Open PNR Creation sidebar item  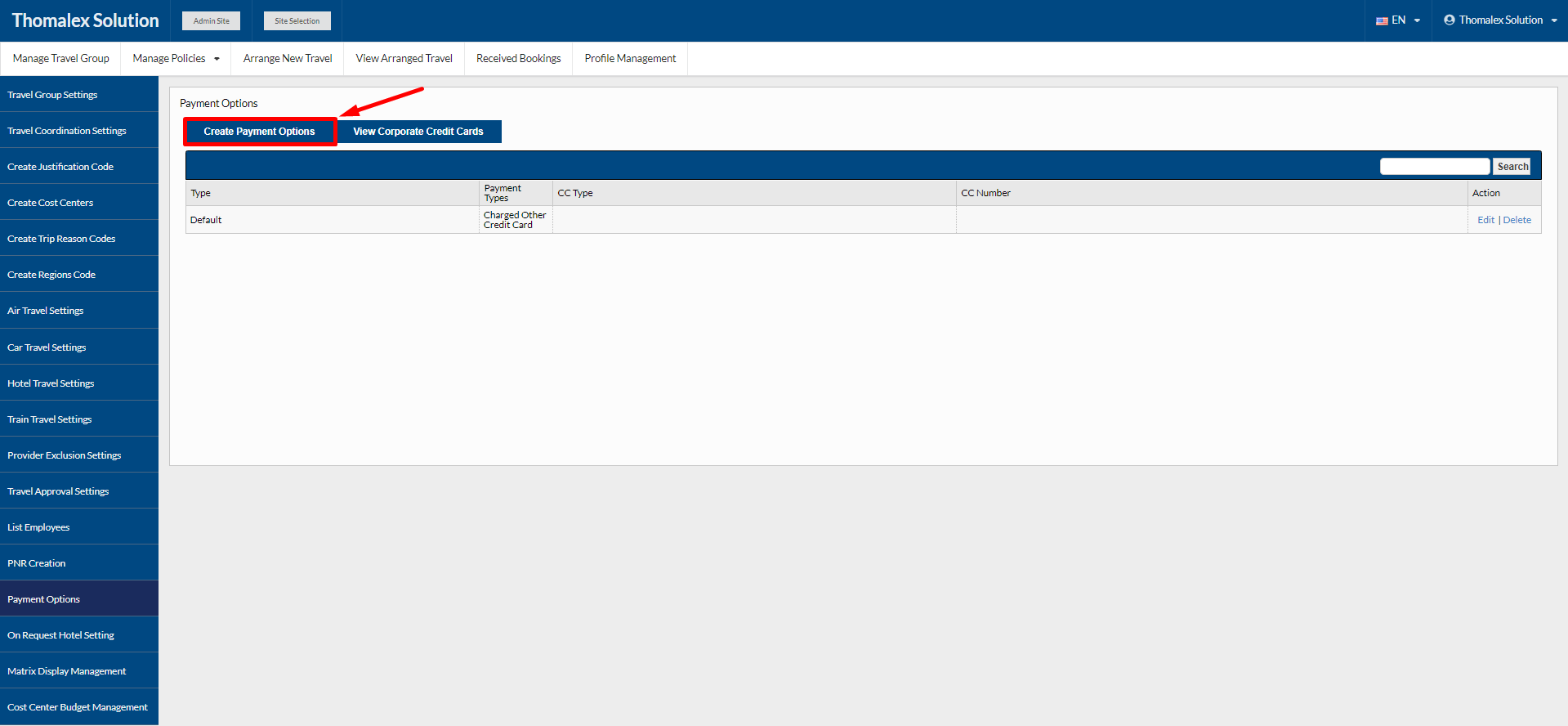click(x=79, y=563)
